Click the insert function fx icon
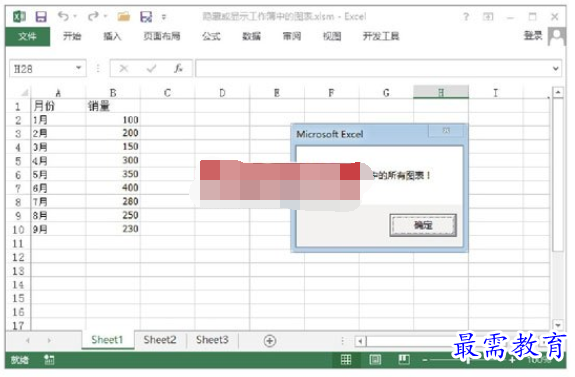 pos(178,68)
